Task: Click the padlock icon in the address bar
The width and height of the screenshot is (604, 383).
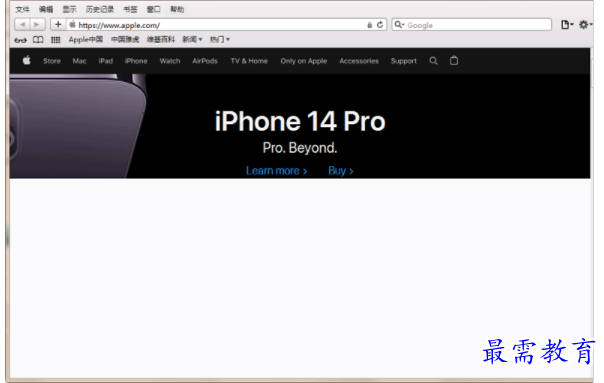Action: coord(369,25)
